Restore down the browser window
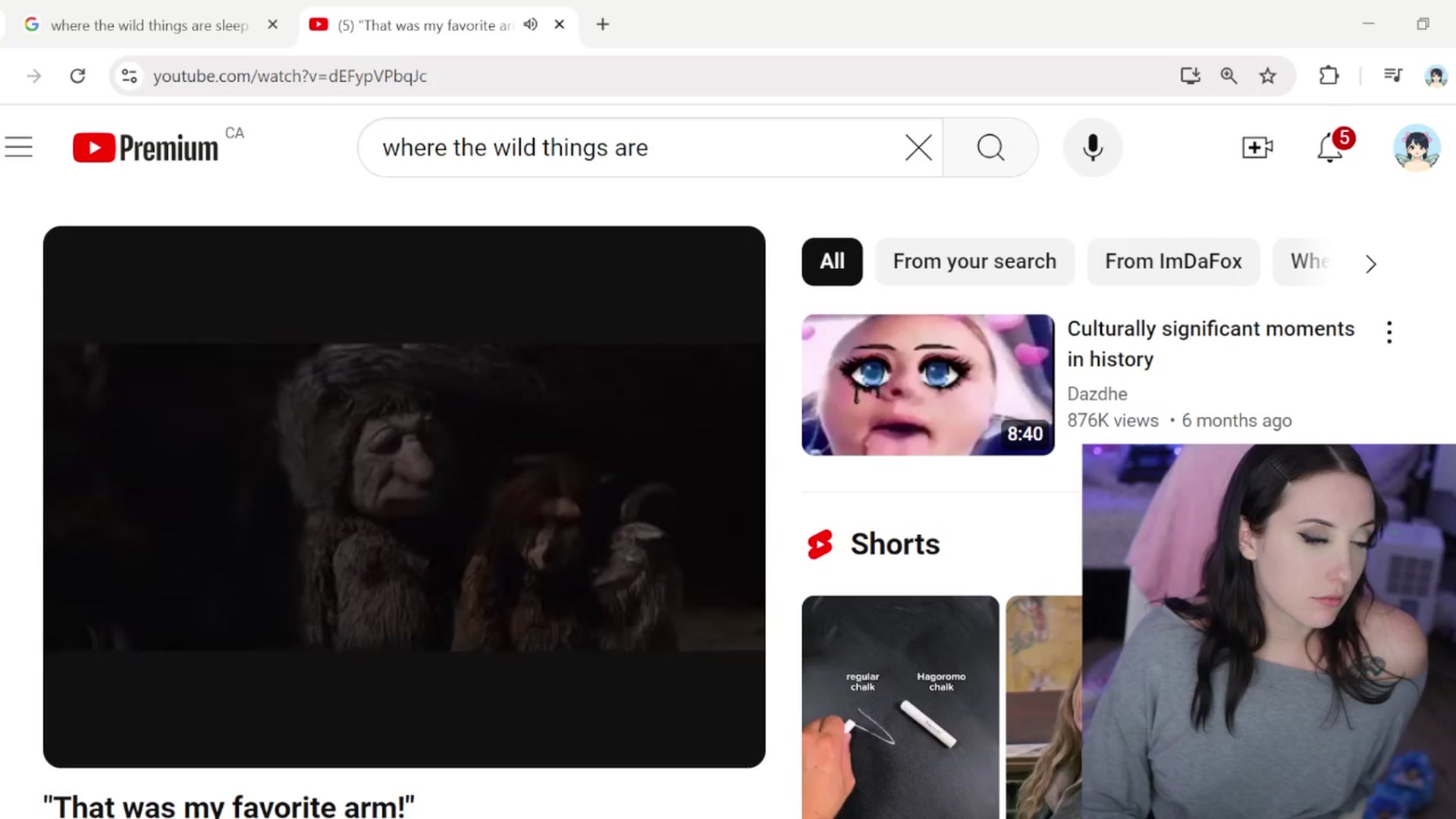The image size is (1456, 819). [1423, 24]
